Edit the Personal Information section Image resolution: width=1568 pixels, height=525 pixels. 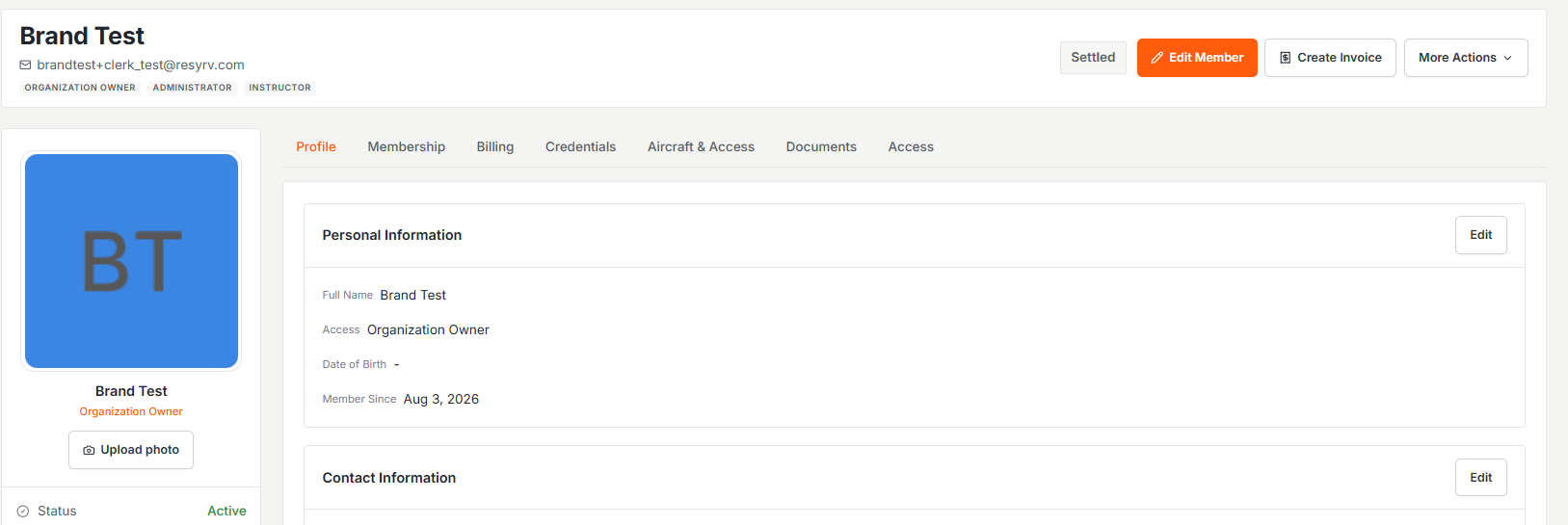[x=1480, y=235]
